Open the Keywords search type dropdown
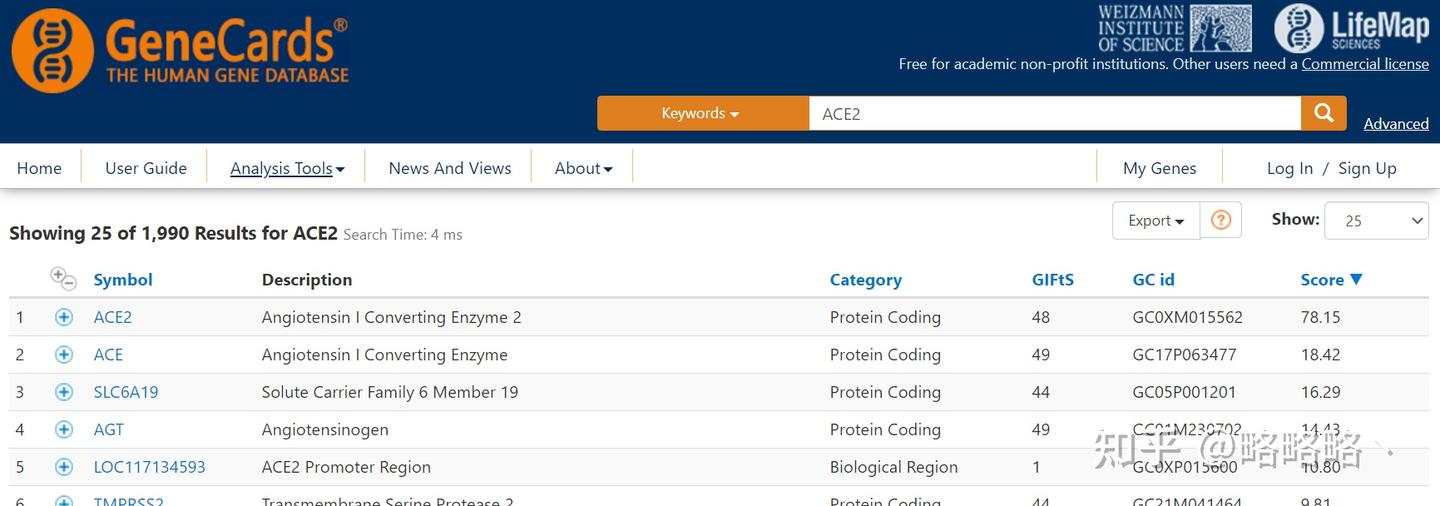 [x=702, y=113]
